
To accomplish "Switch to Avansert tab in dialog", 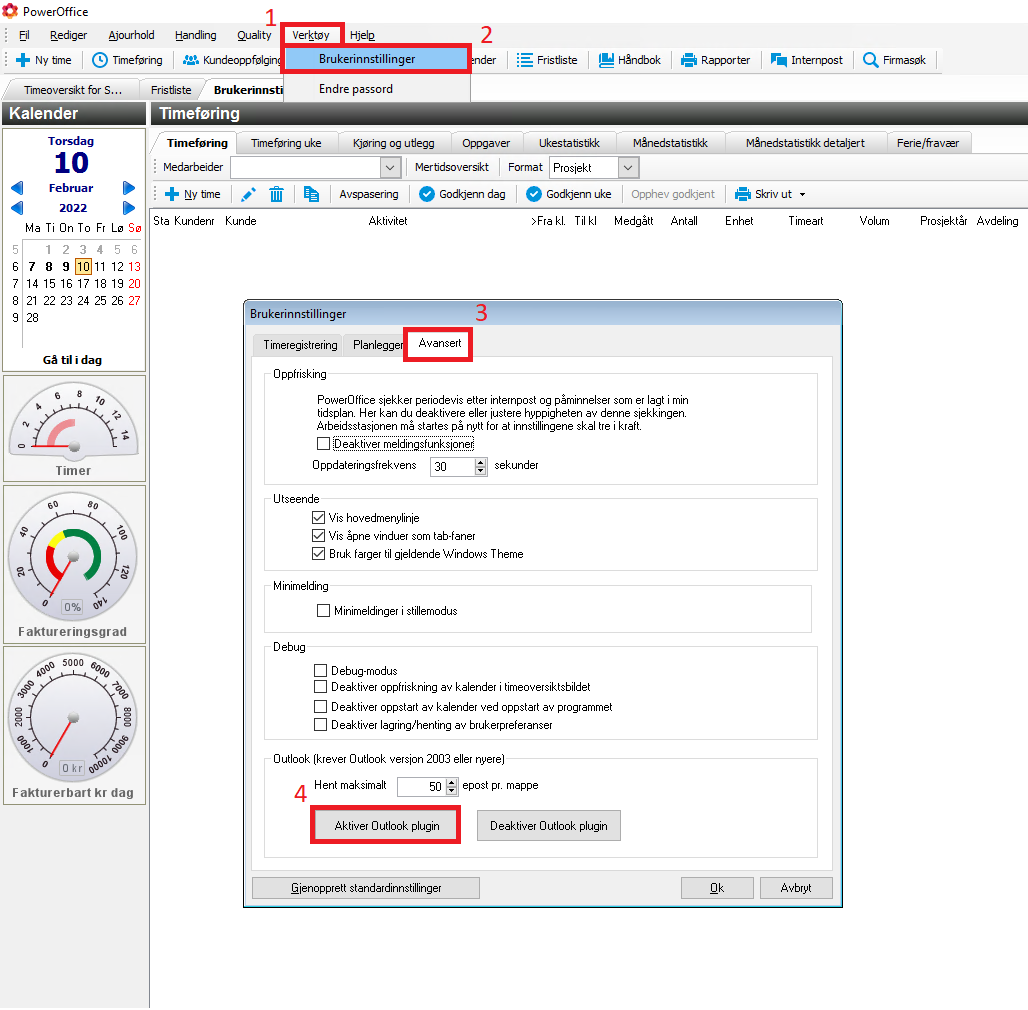I will coord(440,343).
